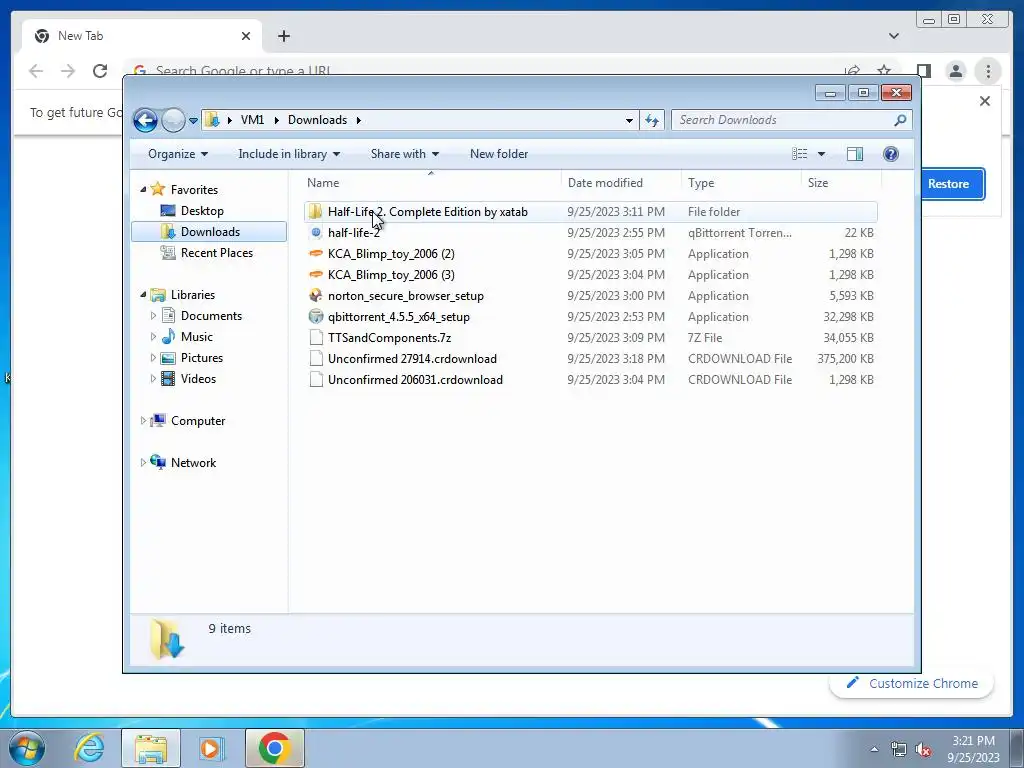Click Downloads in the address breadcrumb
The height and width of the screenshot is (768, 1024).
pyautogui.click(x=317, y=120)
